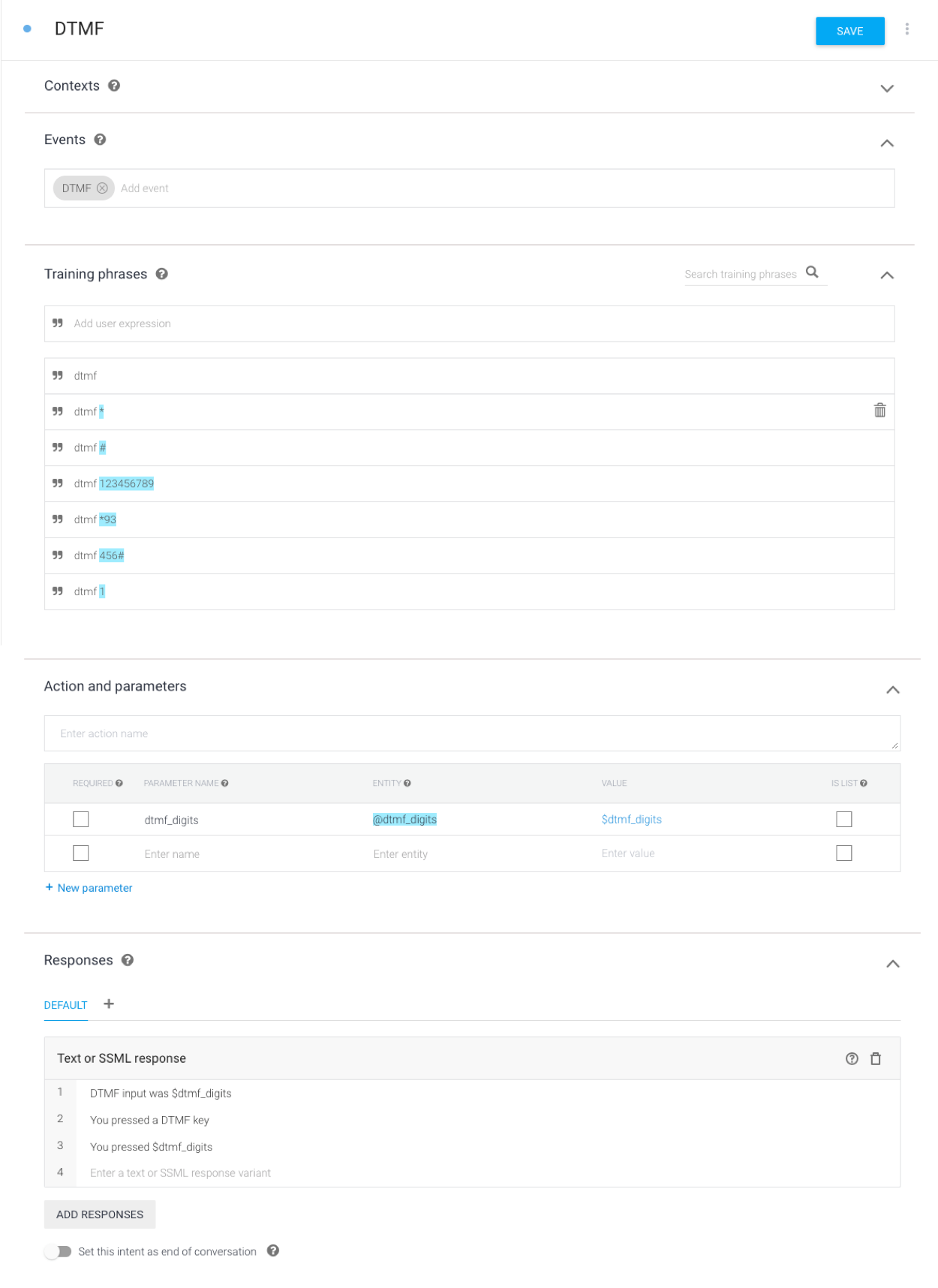Click the Add event input
Viewport: 938px width, 1288px height.
[145, 188]
